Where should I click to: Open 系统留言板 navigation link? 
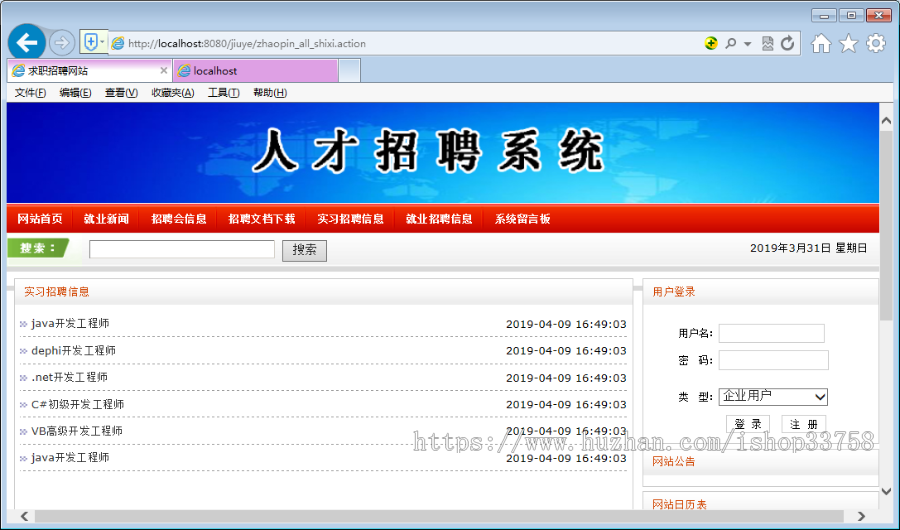click(x=523, y=219)
